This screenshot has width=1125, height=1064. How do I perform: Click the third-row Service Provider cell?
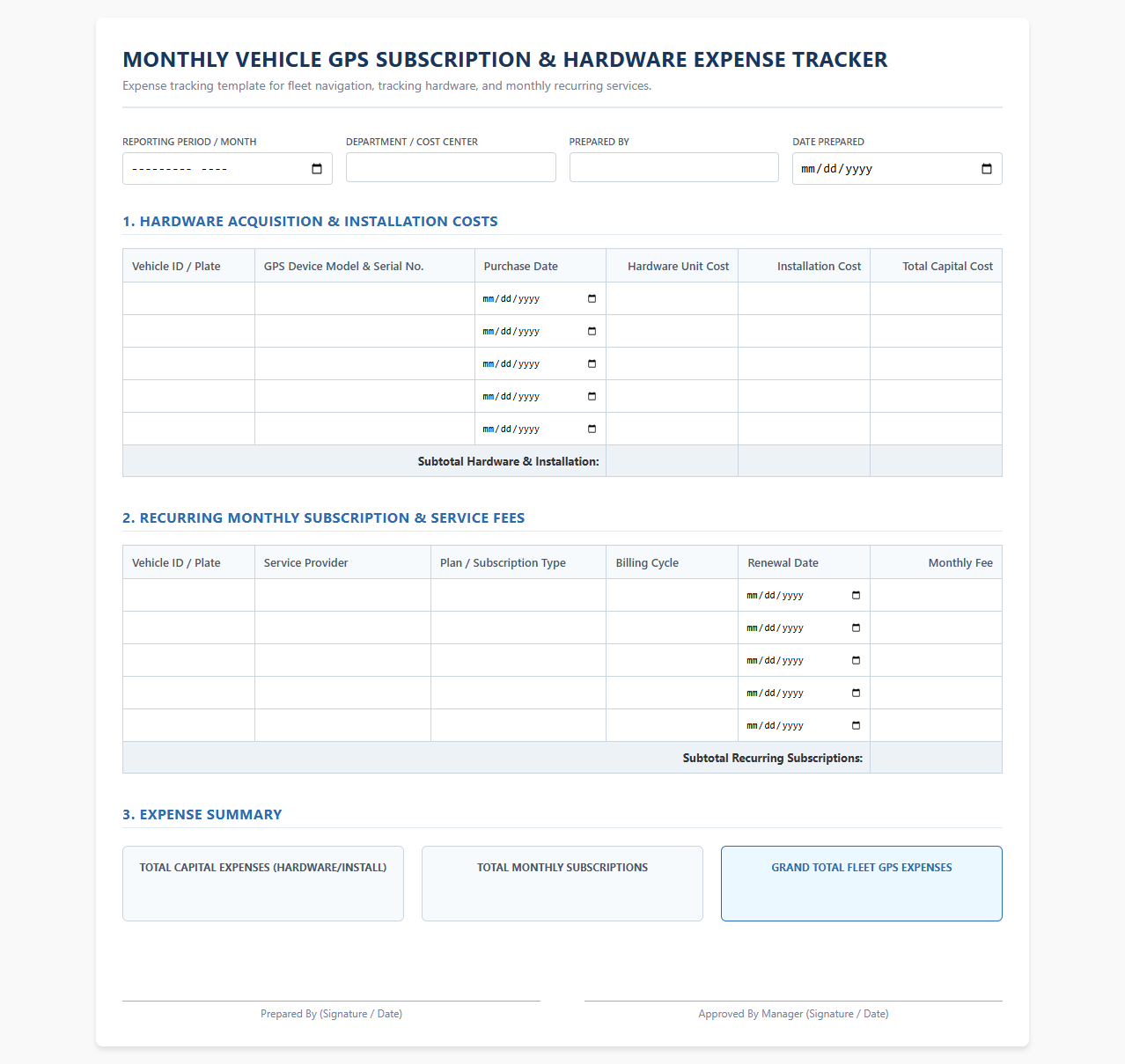point(342,661)
